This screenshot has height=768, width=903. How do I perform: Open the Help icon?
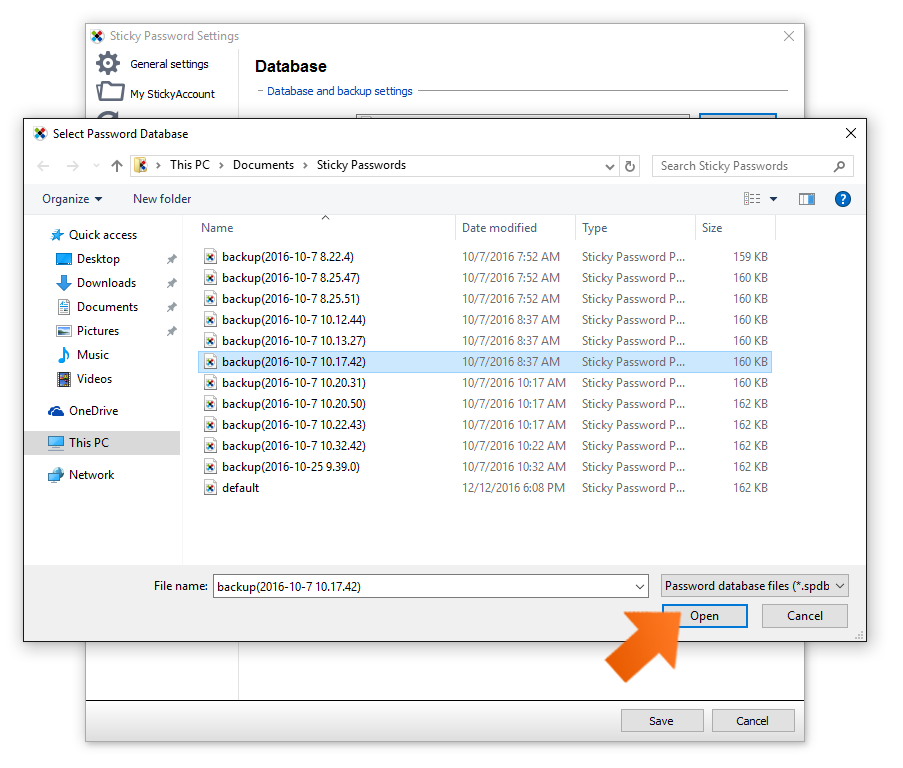tap(843, 199)
